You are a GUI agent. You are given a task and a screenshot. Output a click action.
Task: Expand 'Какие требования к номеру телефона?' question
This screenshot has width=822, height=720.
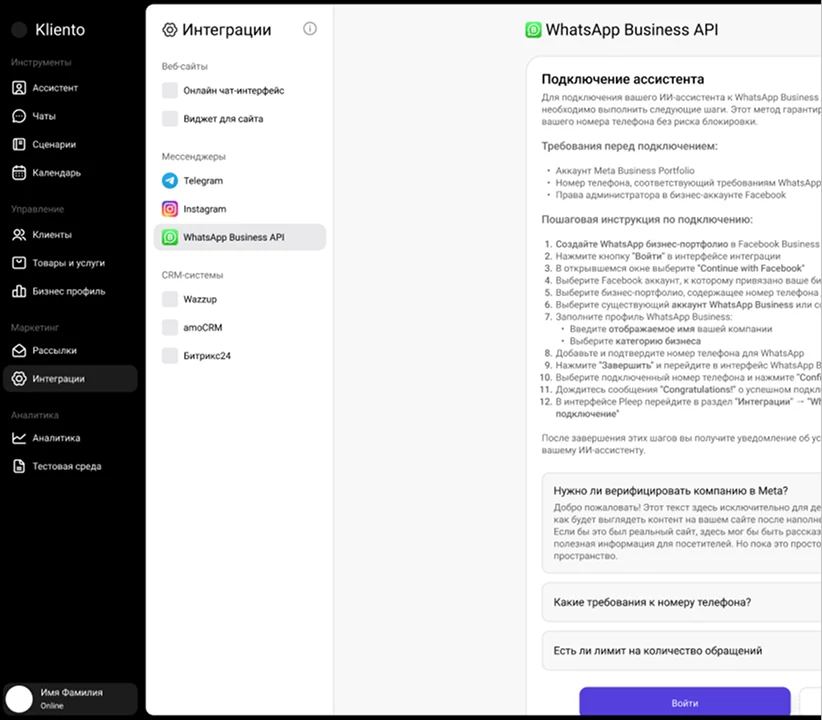click(x=651, y=602)
